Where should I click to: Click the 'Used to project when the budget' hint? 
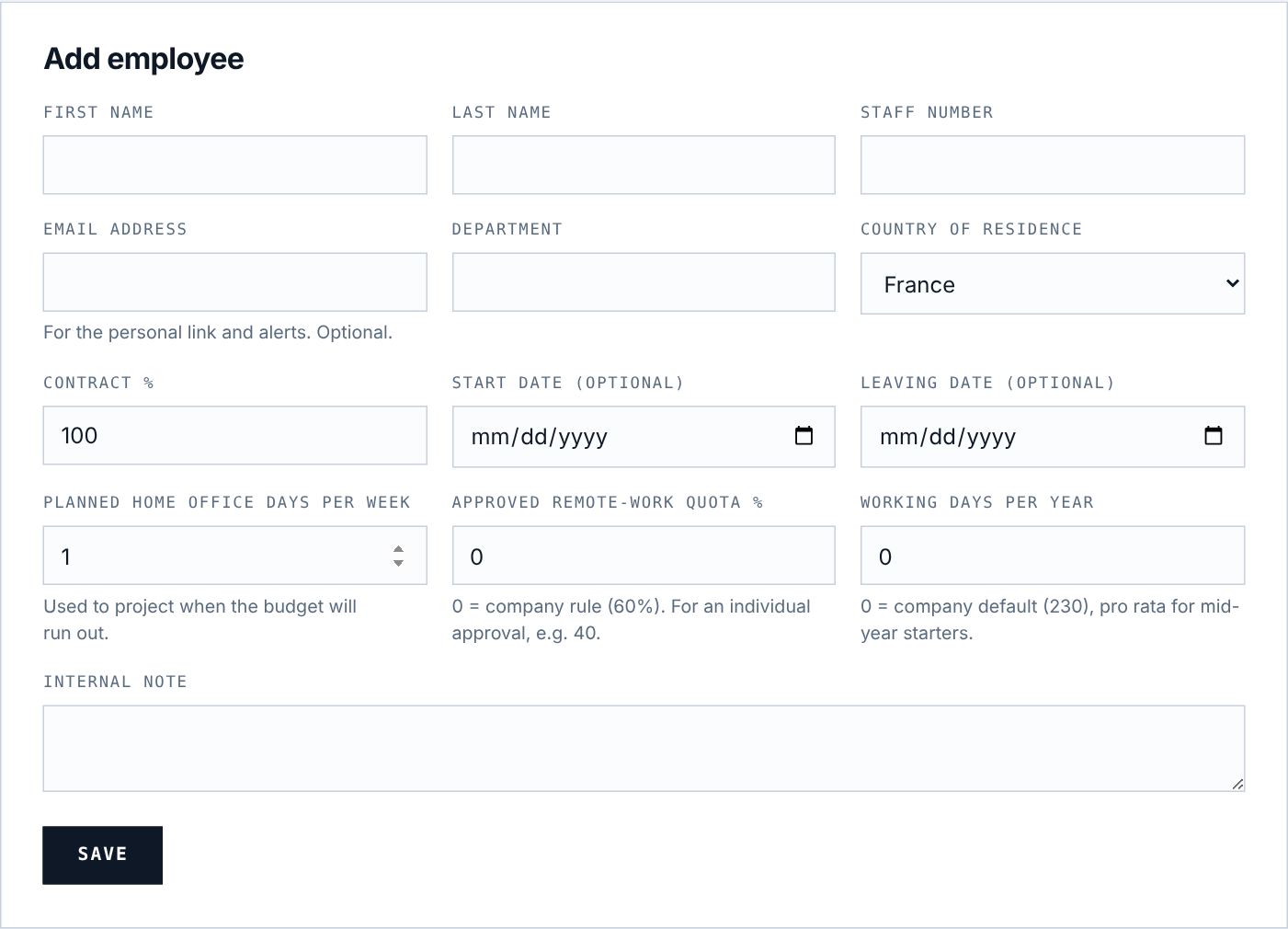(199, 619)
